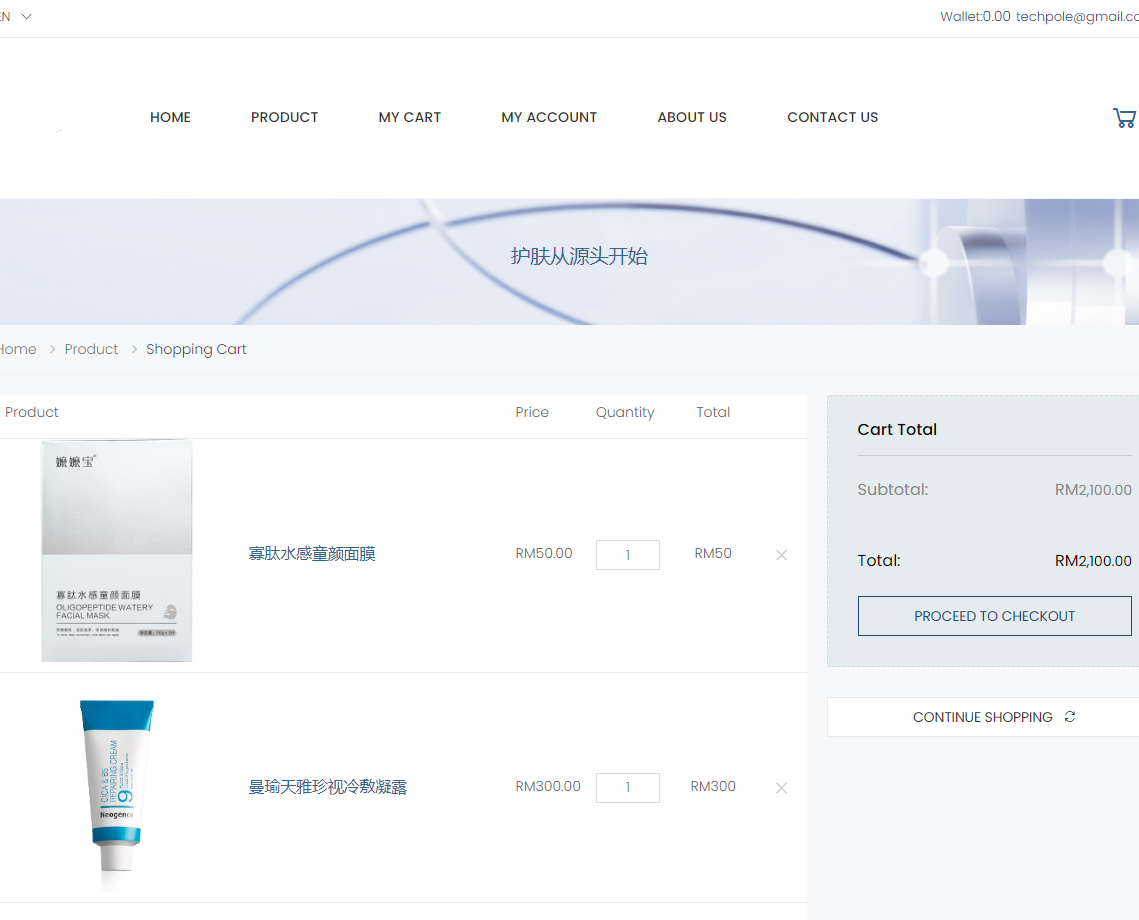Click the refresh icon beside Continue Shopping
The height and width of the screenshot is (920, 1139).
[1070, 717]
